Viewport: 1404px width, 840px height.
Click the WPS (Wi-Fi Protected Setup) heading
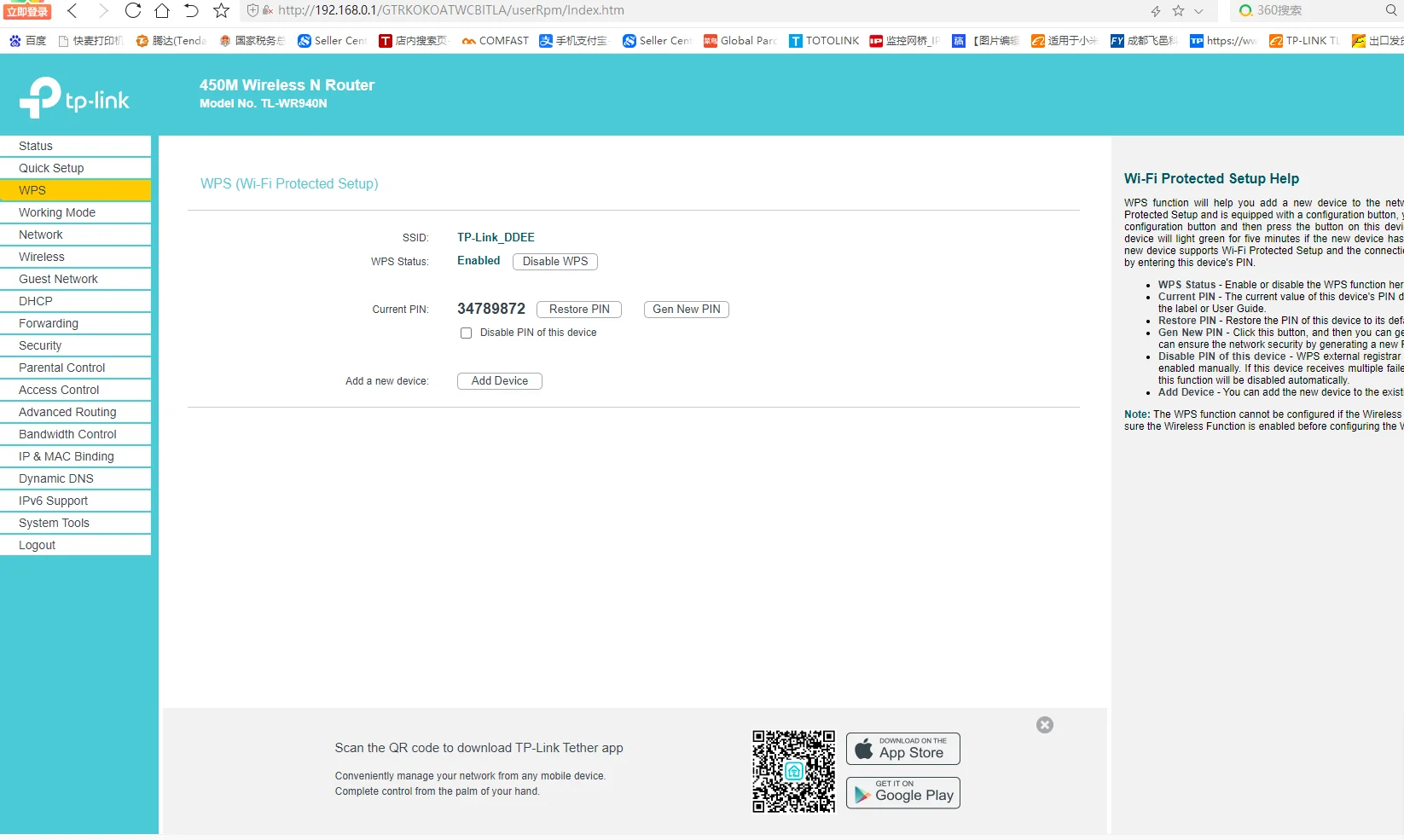tap(289, 184)
